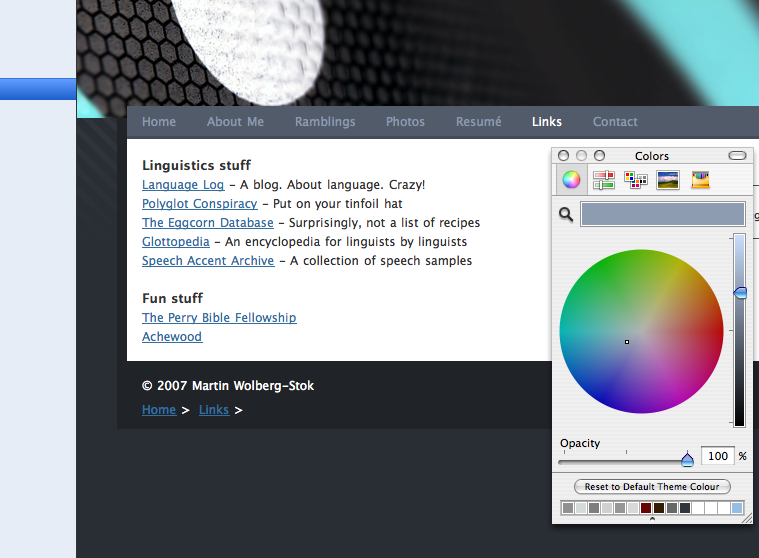Open the About Me navigation tab

click(235, 121)
